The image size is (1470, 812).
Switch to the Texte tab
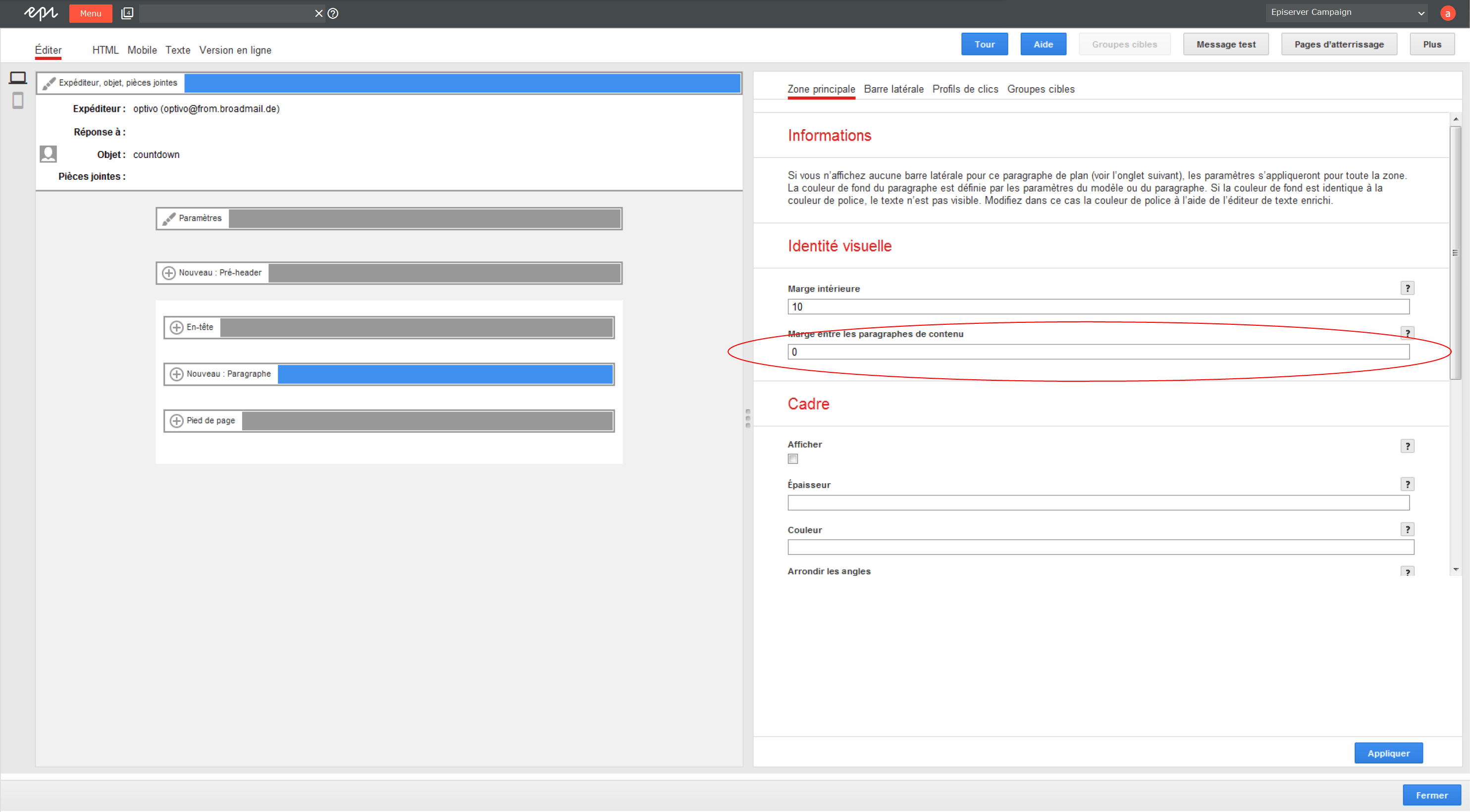178,50
